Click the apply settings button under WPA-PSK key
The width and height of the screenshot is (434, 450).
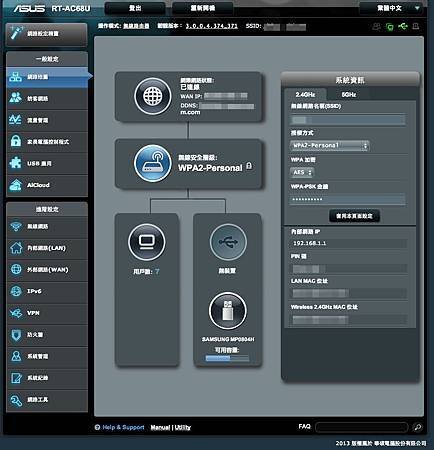(354, 216)
